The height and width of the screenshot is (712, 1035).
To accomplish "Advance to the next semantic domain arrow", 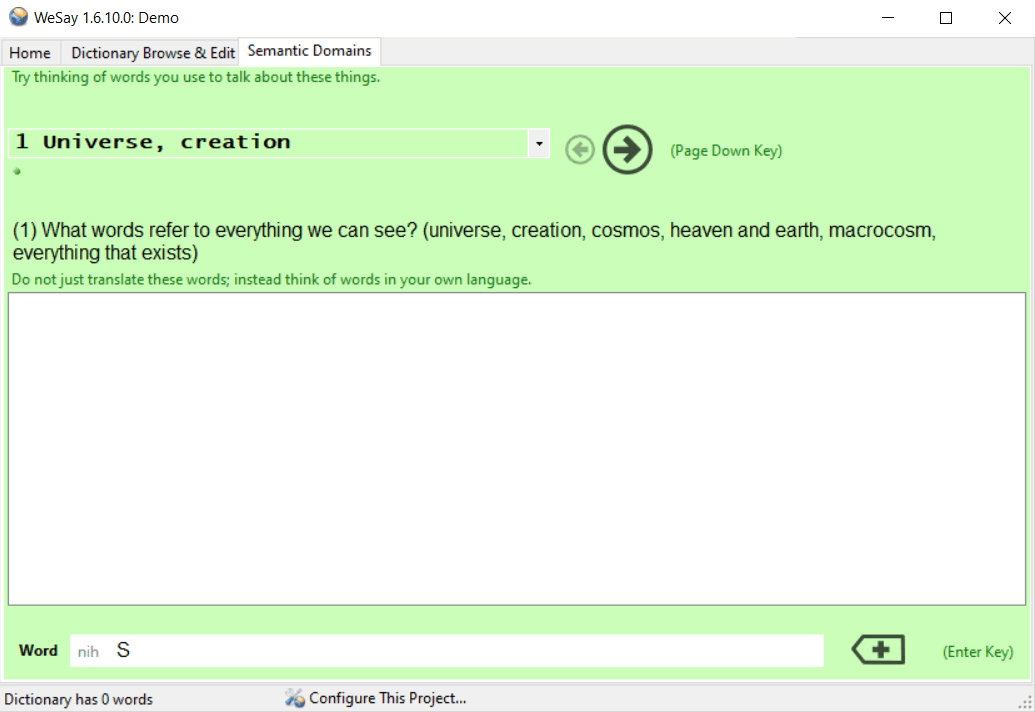I will 626,149.
